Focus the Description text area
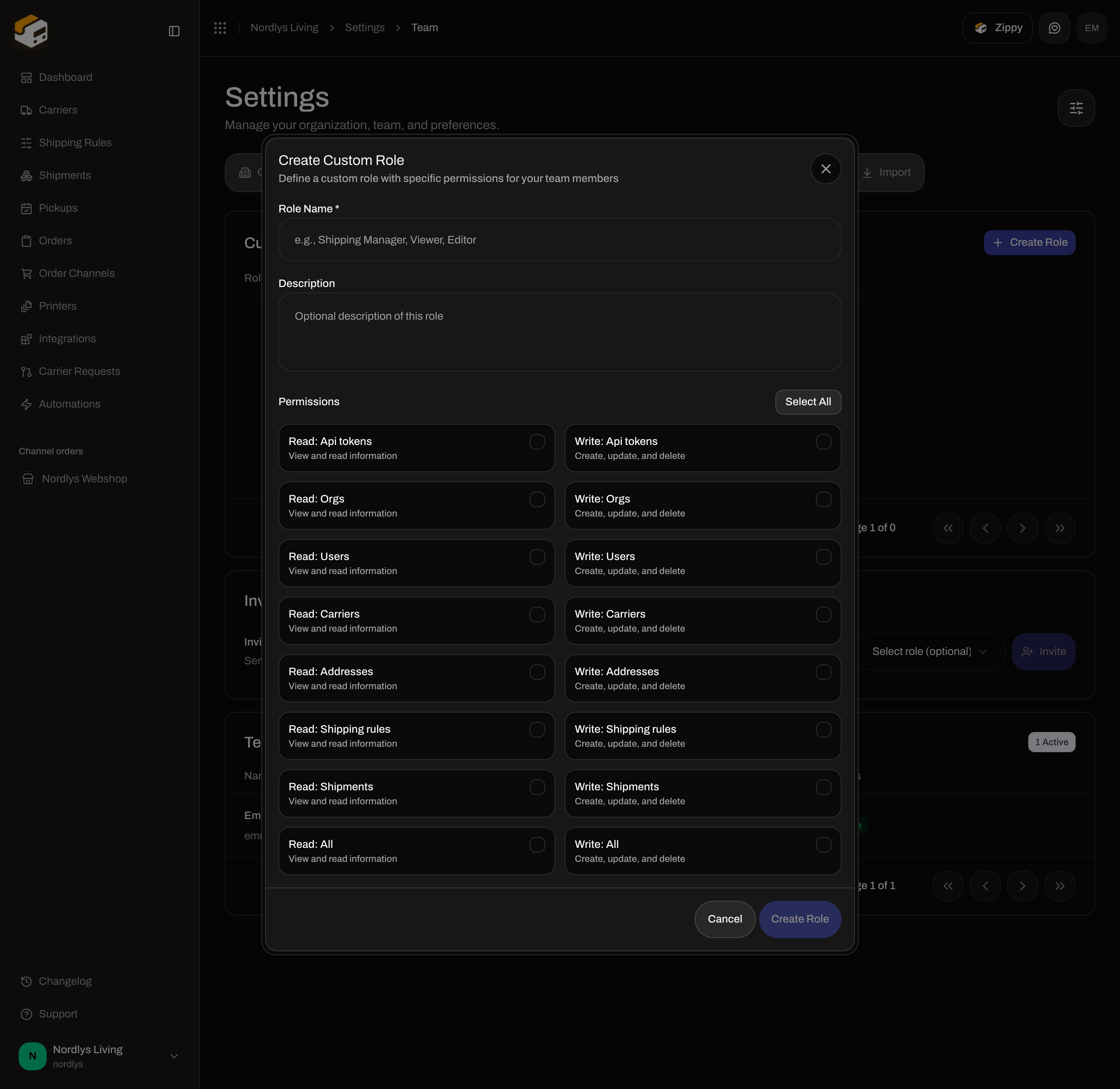Screen dimensions: 1120x1089 coord(560,332)
